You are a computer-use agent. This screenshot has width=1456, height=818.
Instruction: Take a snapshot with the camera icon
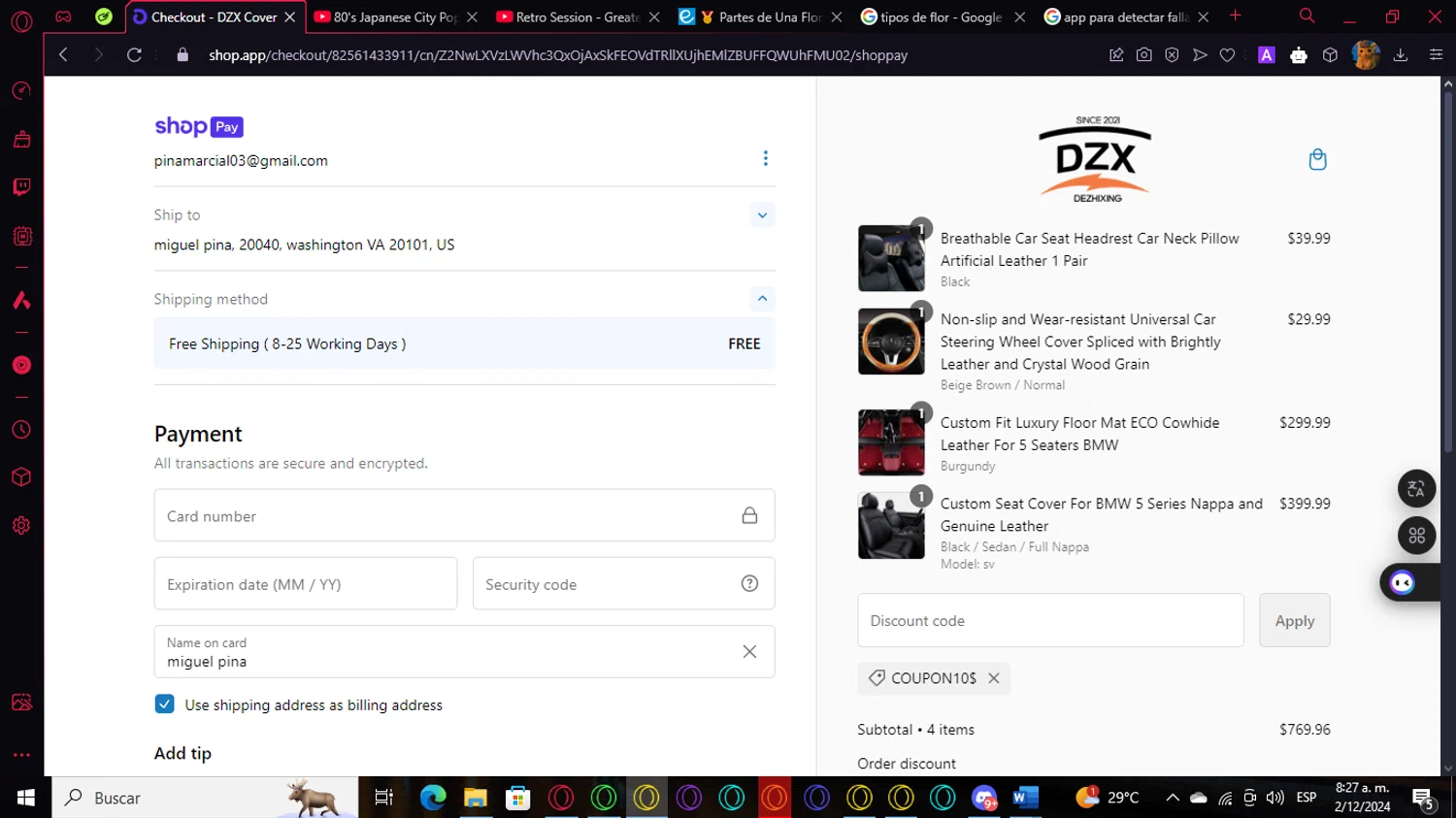click(x=1144, y=55)
